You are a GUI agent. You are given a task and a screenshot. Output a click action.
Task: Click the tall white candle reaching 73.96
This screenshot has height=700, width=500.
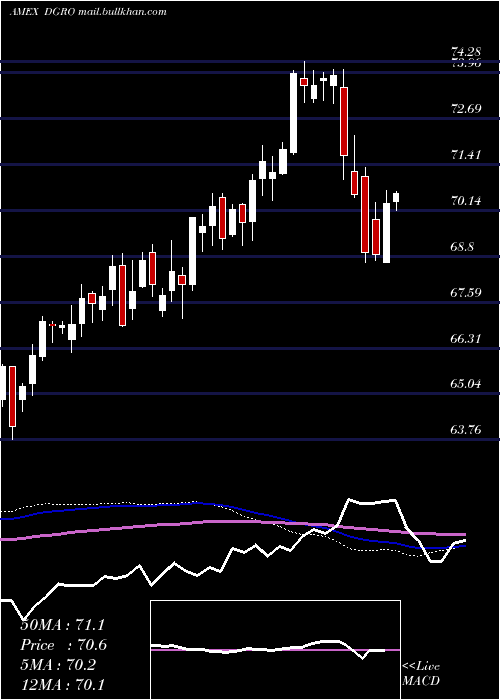(293, 113)
